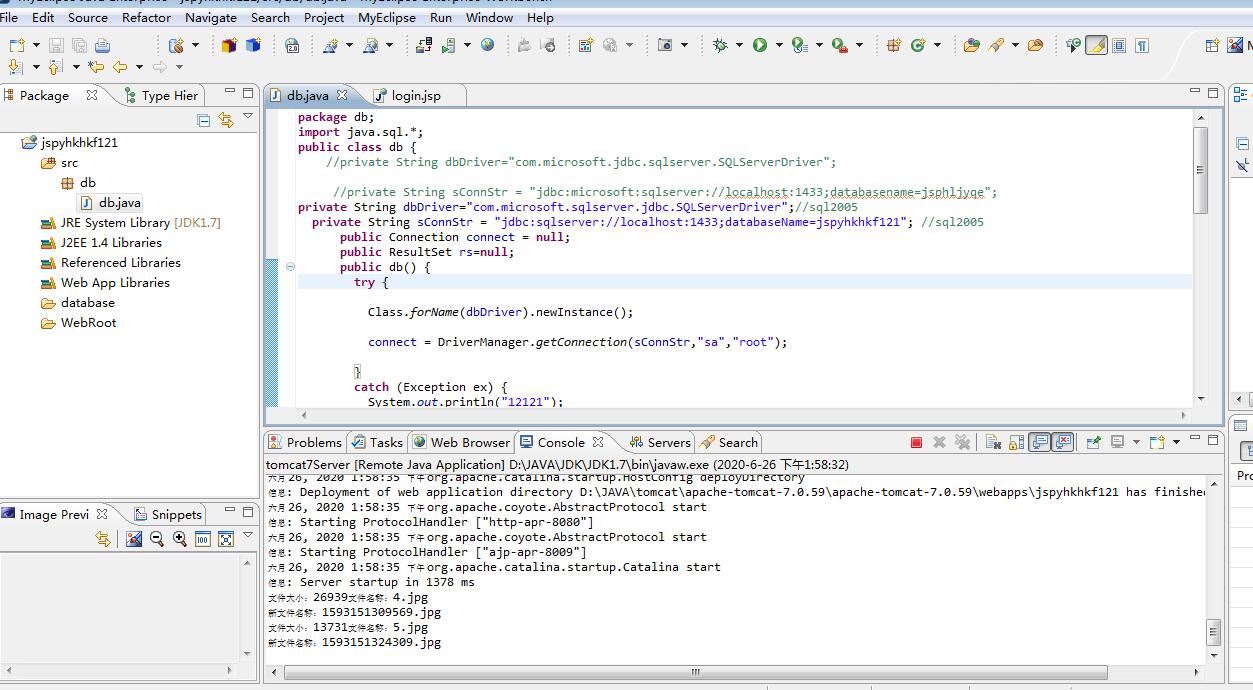Switch to the Type Hierarchy tab
Image resolution: width=1253 pixels, height=690 pixels.
pos(161,95)
